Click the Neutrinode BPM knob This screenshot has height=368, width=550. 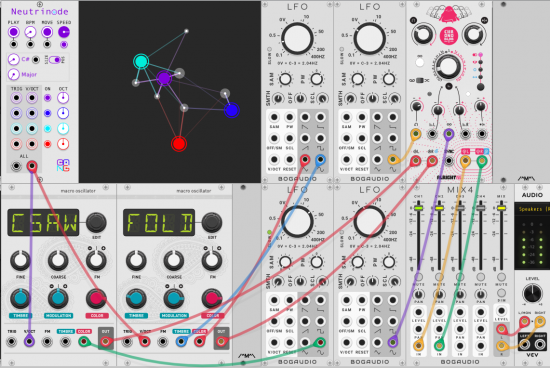click(30, 32)
